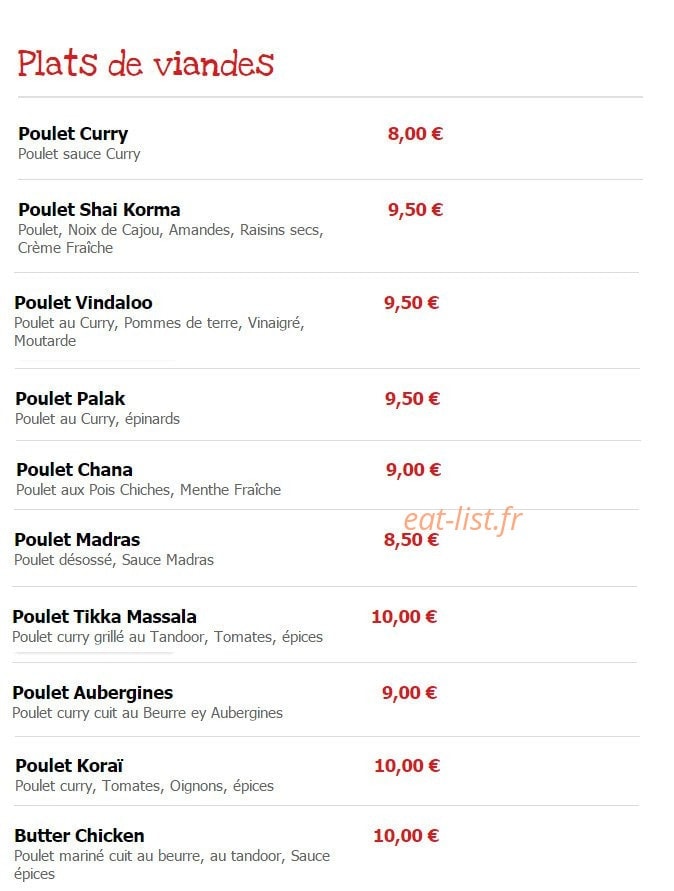This screenshot has width=674, height=891.
Task: Click the 9,50 € price beside Poulet Vindaloo
Action: click(411, 302)
